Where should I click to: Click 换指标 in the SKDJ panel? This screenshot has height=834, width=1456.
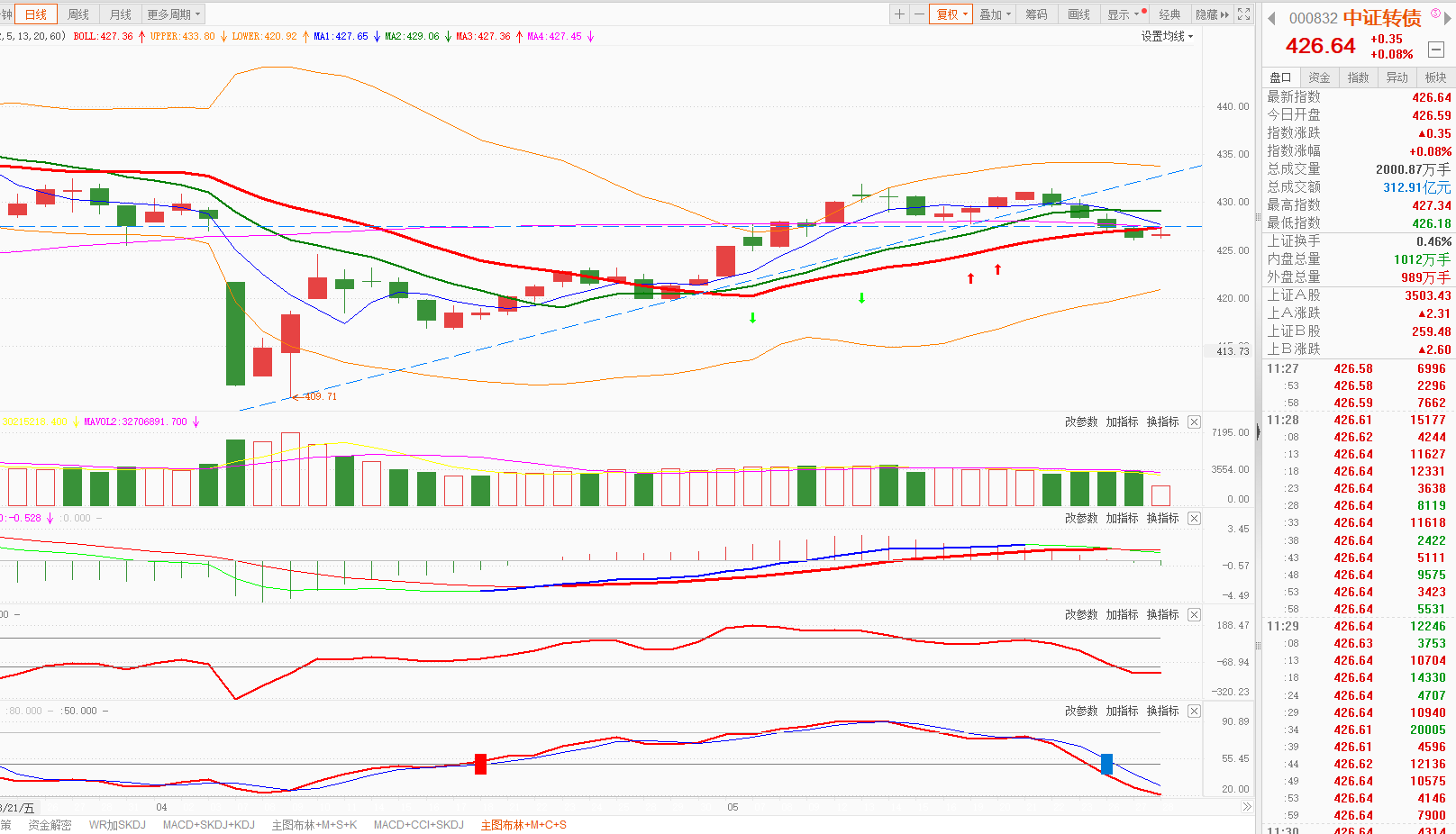1162,711
